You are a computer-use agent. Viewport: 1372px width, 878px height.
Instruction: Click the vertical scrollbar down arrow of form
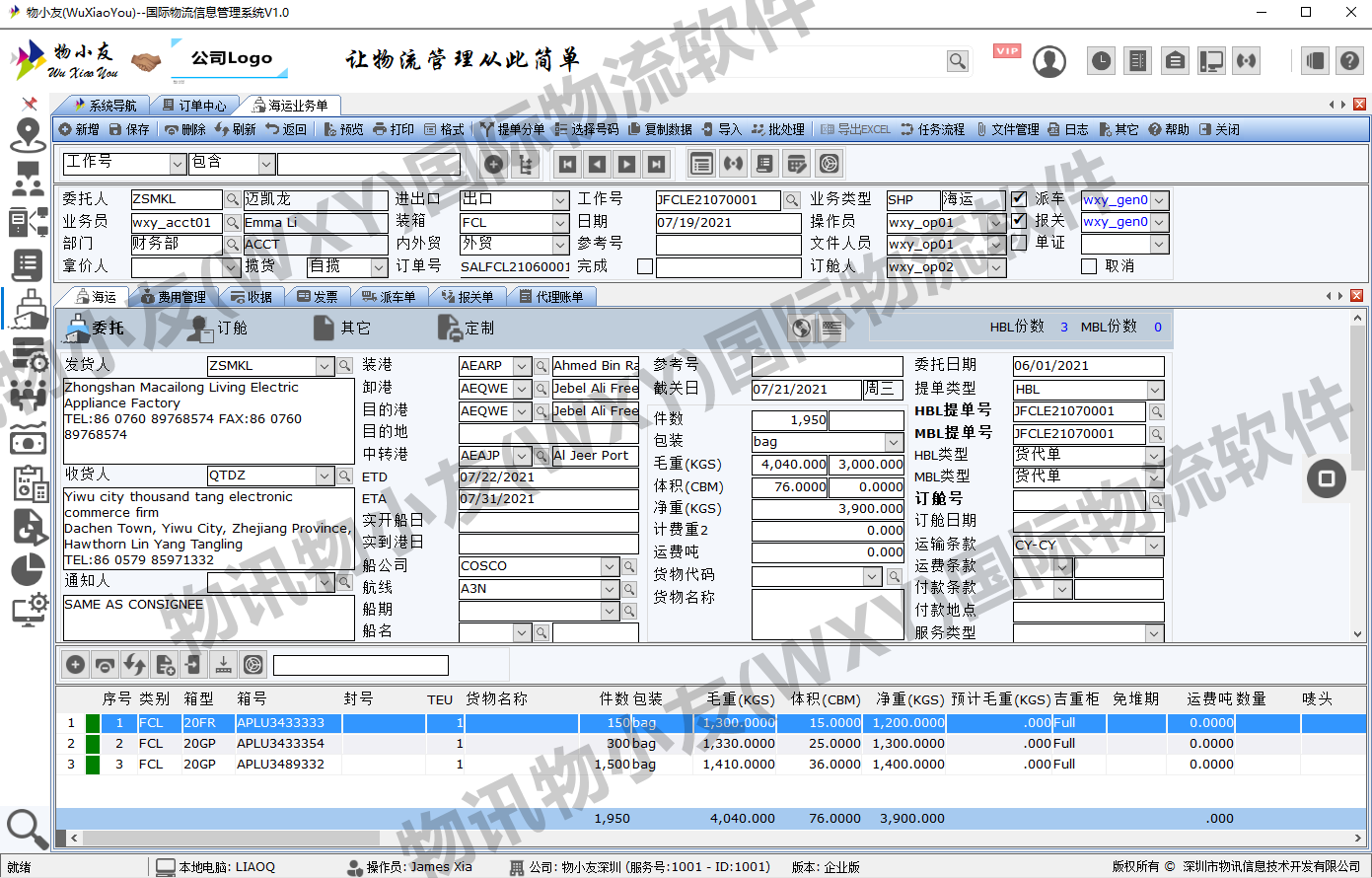[1358, 635]
